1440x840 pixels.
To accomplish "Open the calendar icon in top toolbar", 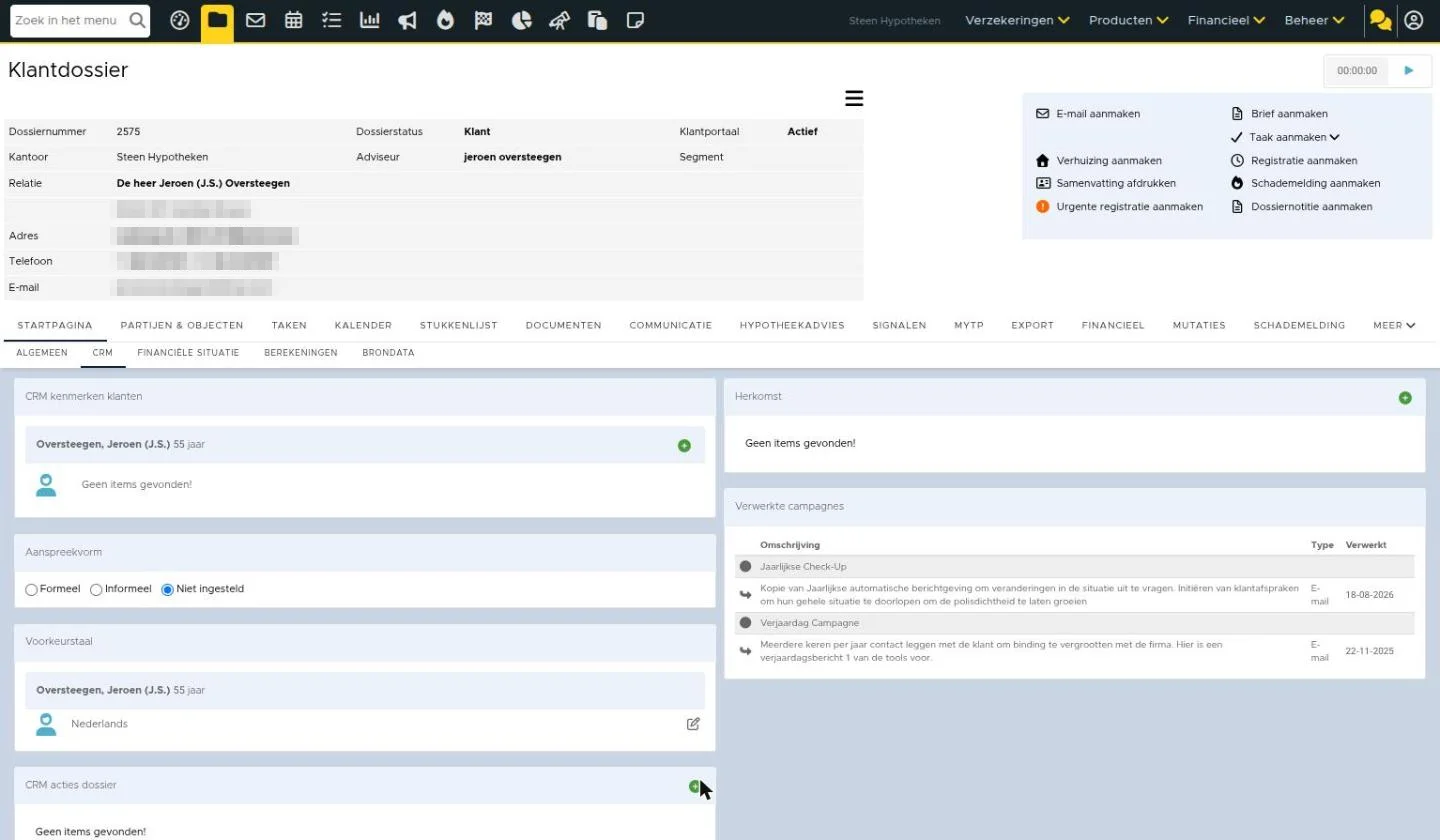I will click(x=293, y=20).
